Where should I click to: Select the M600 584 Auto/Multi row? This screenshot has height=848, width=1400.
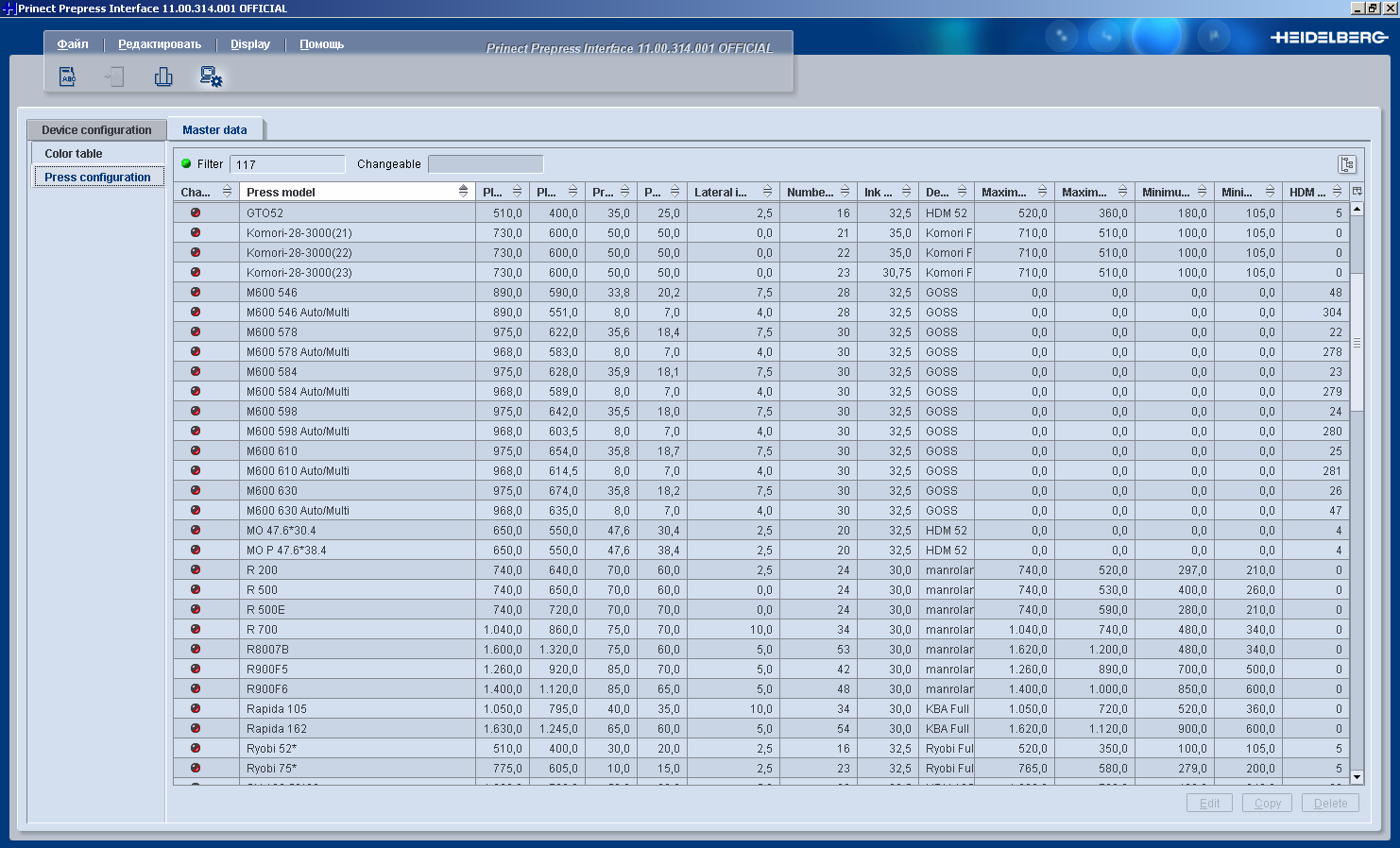[761, 392]
